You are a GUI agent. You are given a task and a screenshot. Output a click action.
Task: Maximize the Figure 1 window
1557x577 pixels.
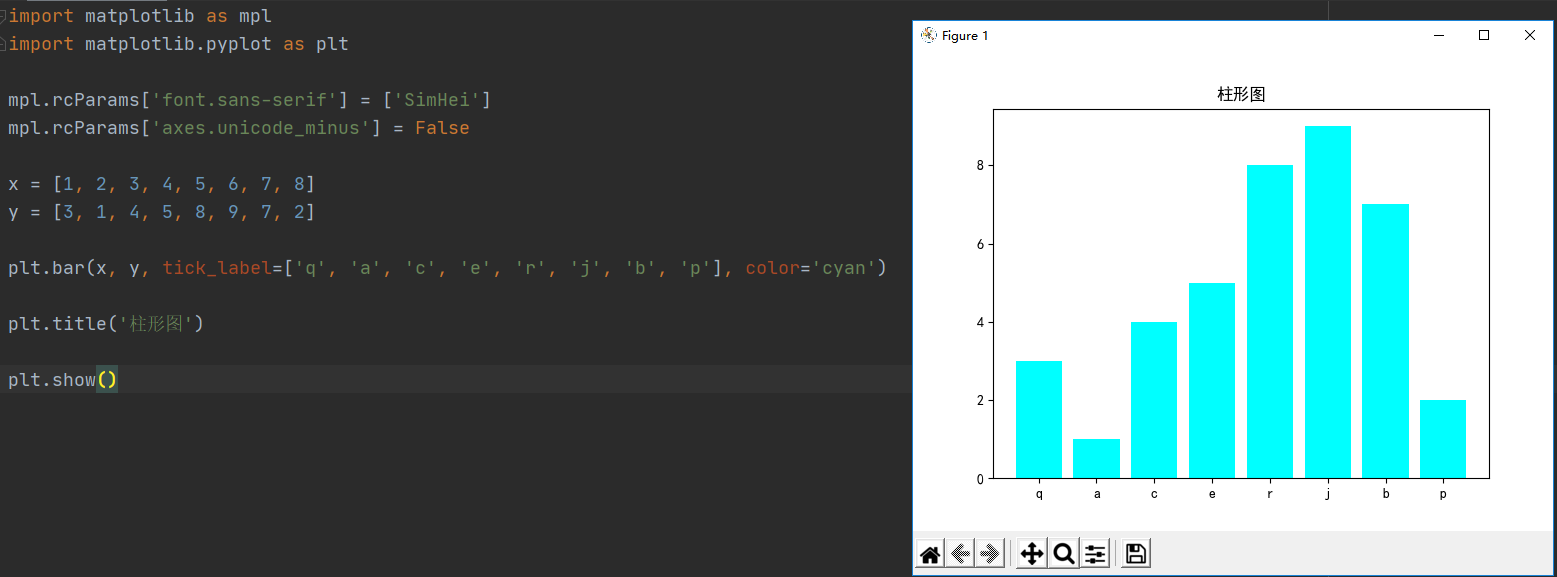coord(1484,35)
